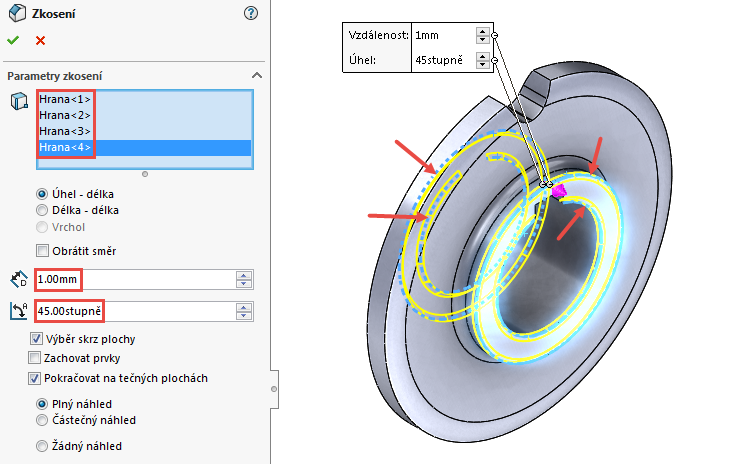Click the angle parameter icon
750x464 pixels.
(x=19, y=311)
